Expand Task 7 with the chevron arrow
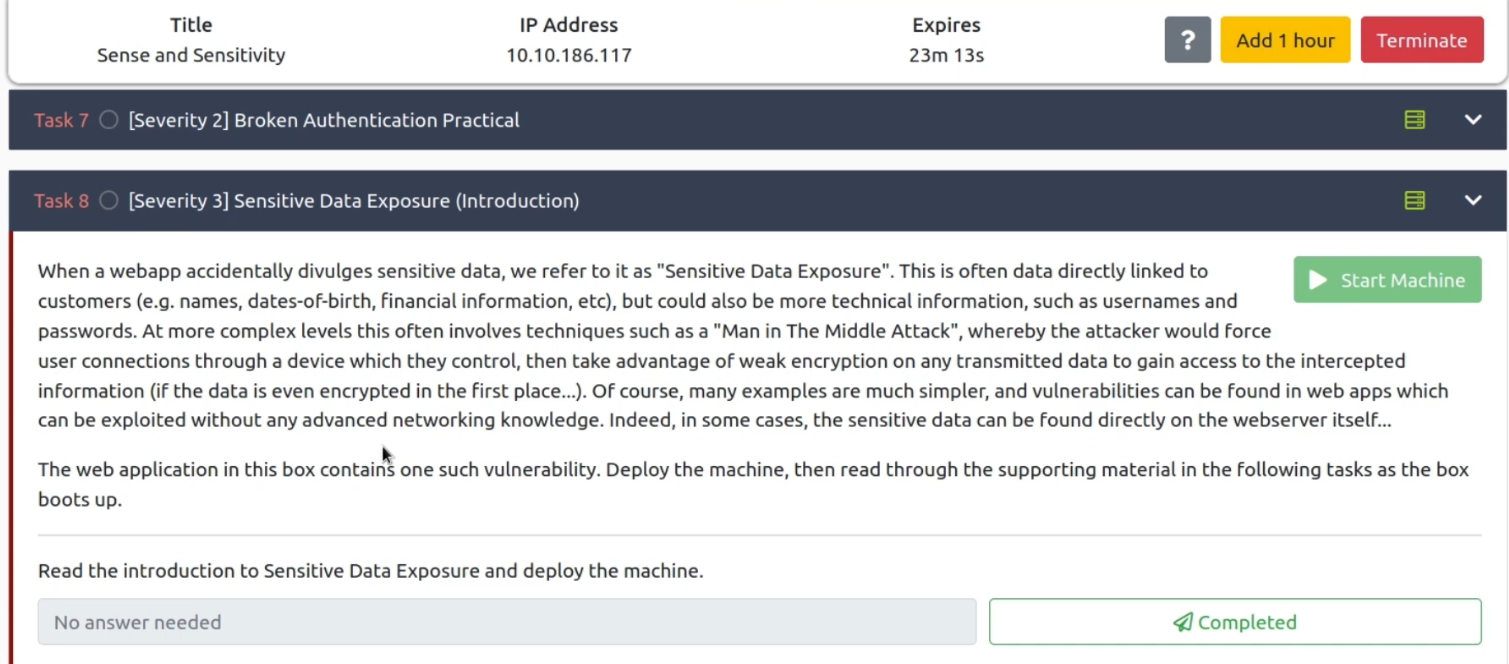 coord(1472,120)
